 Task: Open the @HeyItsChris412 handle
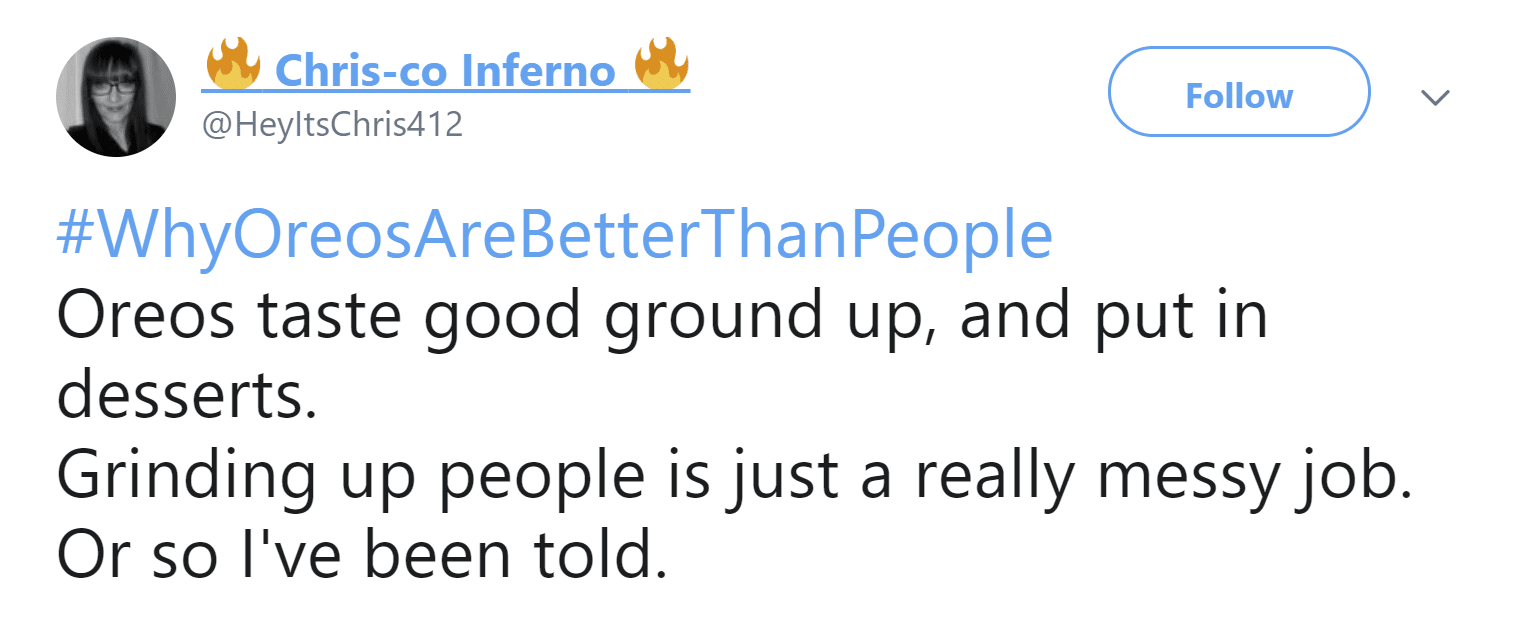333,125
